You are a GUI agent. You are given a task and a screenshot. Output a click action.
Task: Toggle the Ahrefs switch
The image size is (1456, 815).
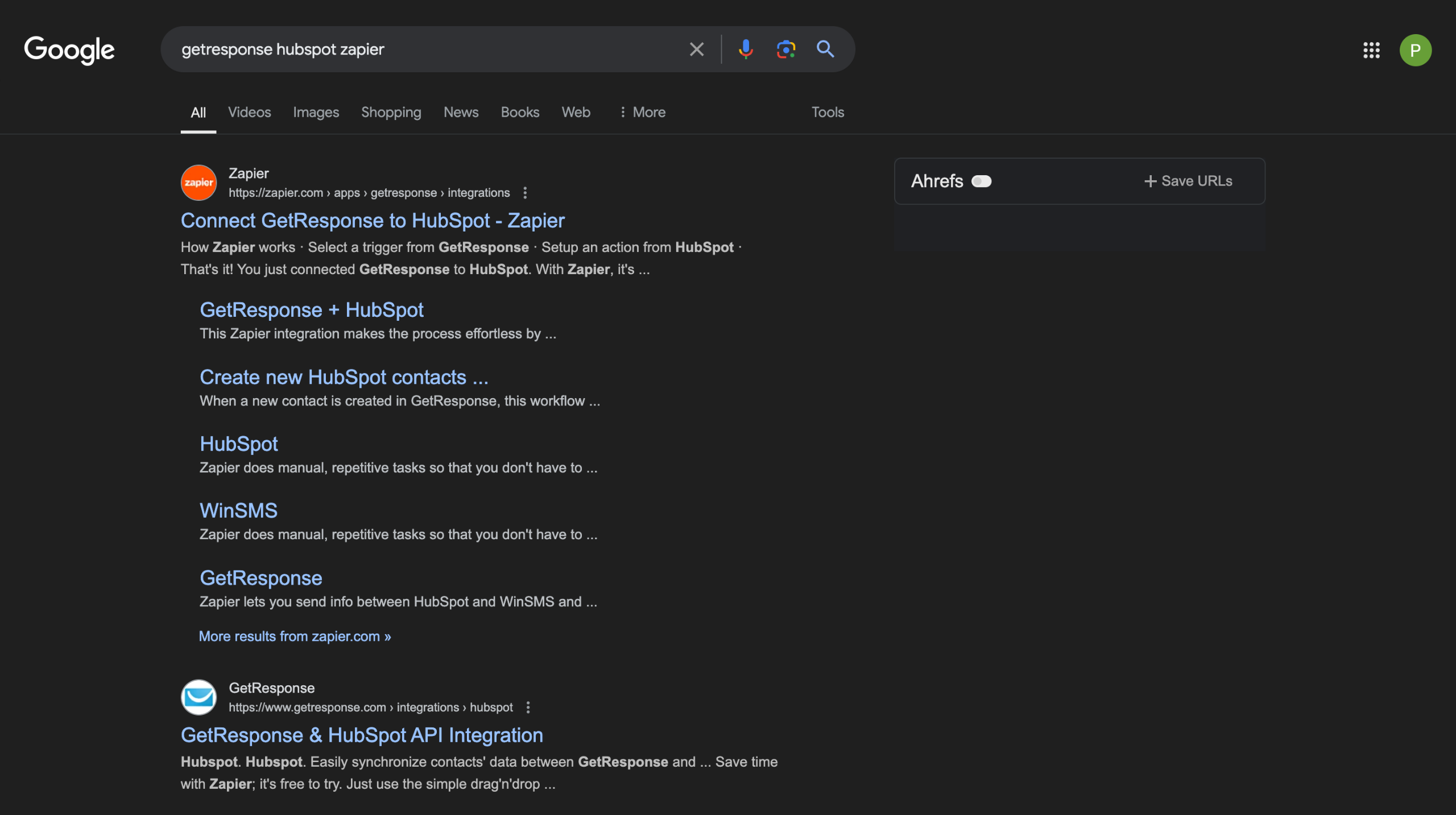coord(981,181)
